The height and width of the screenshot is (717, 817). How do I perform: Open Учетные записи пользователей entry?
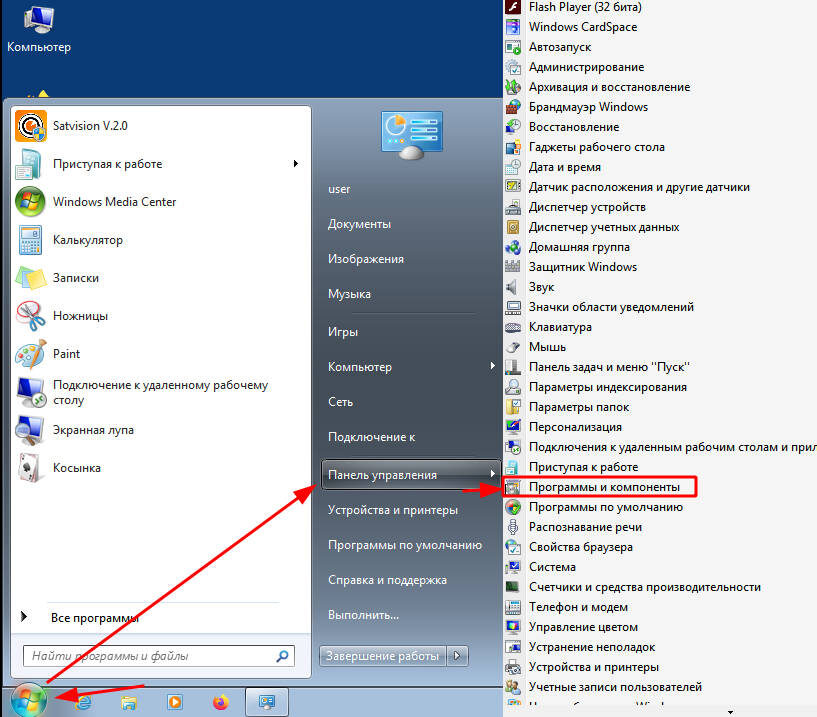click(x=615, y=687)
